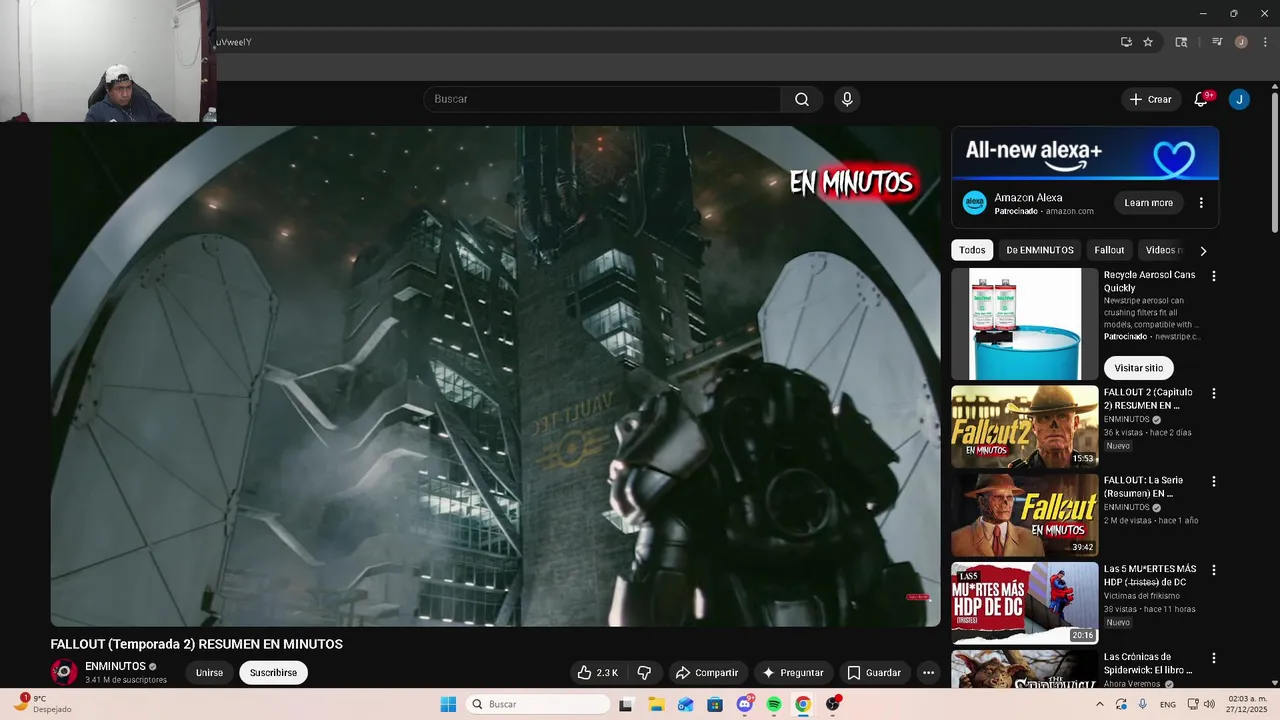Like the video with 2.3 K likes
1280x720 pixels.
click(x=598, y=673)
